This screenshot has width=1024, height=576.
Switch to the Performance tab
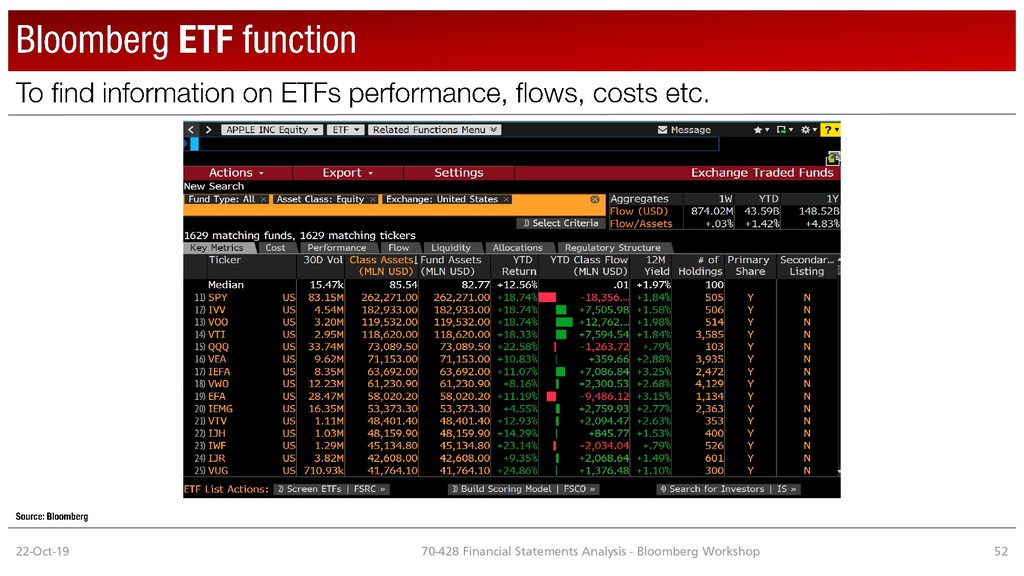(336, 248)
